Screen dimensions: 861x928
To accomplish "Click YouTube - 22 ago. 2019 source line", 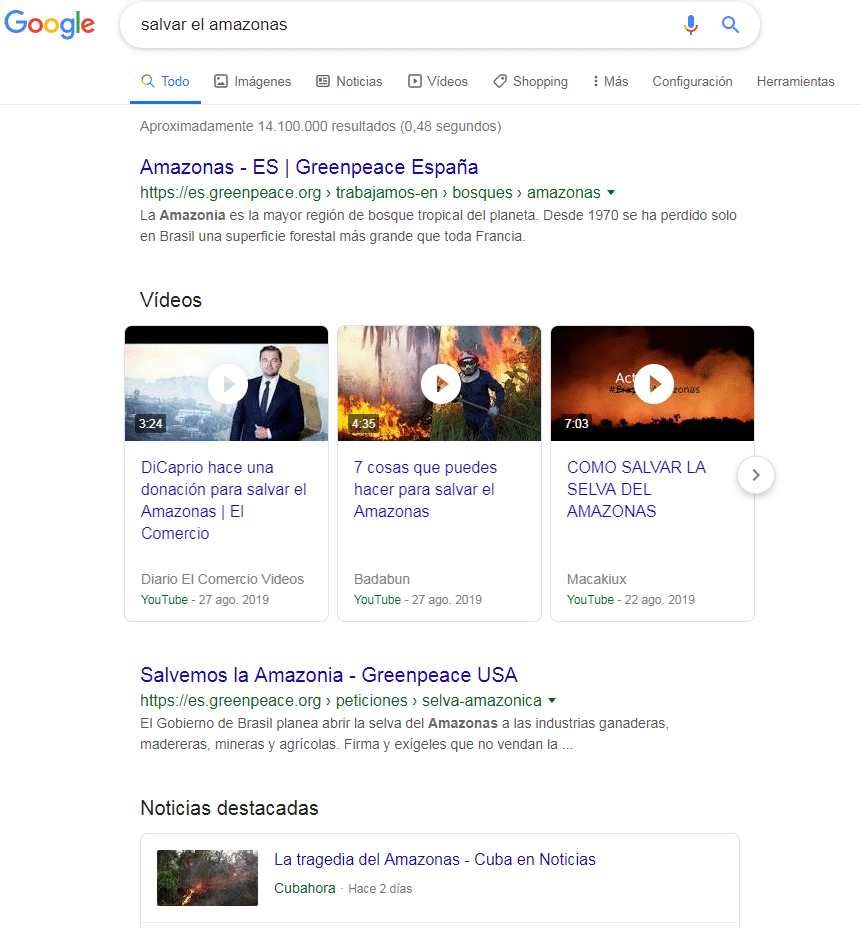I will point(631,600).
